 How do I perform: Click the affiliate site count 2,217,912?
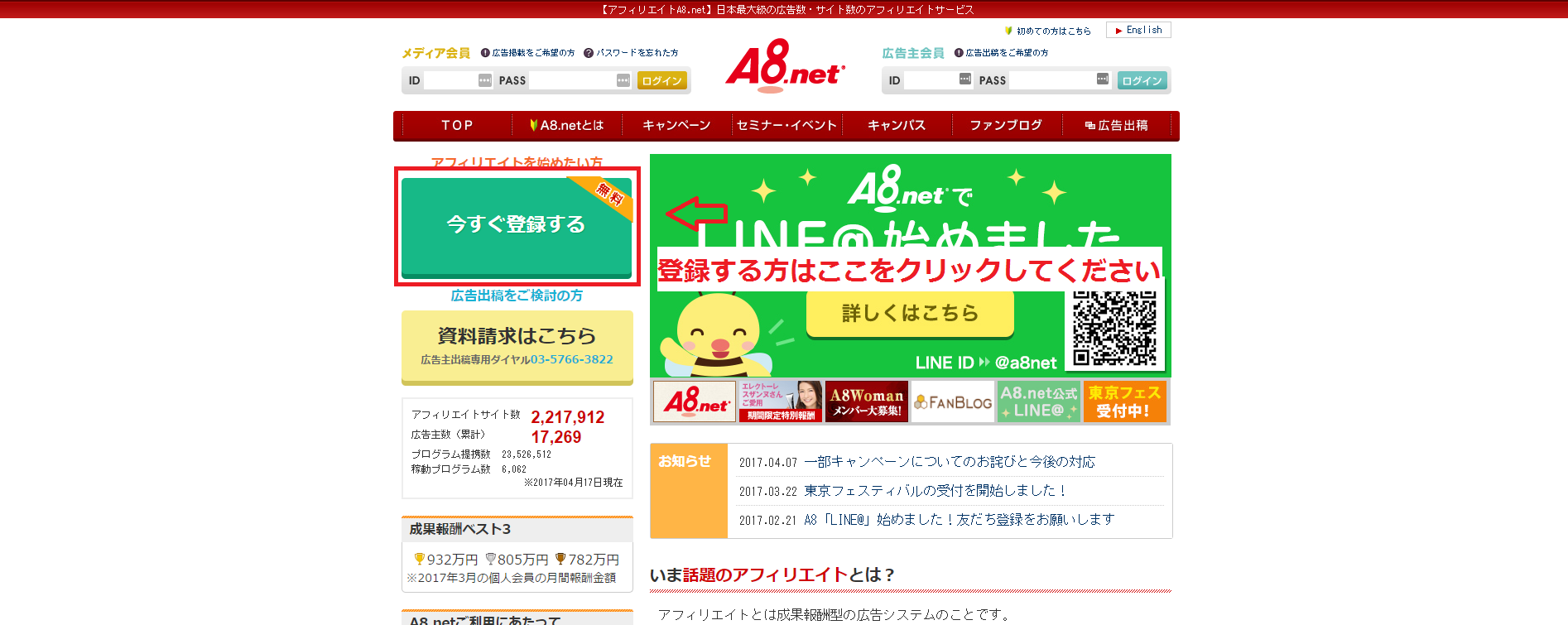tap(568, 417)
